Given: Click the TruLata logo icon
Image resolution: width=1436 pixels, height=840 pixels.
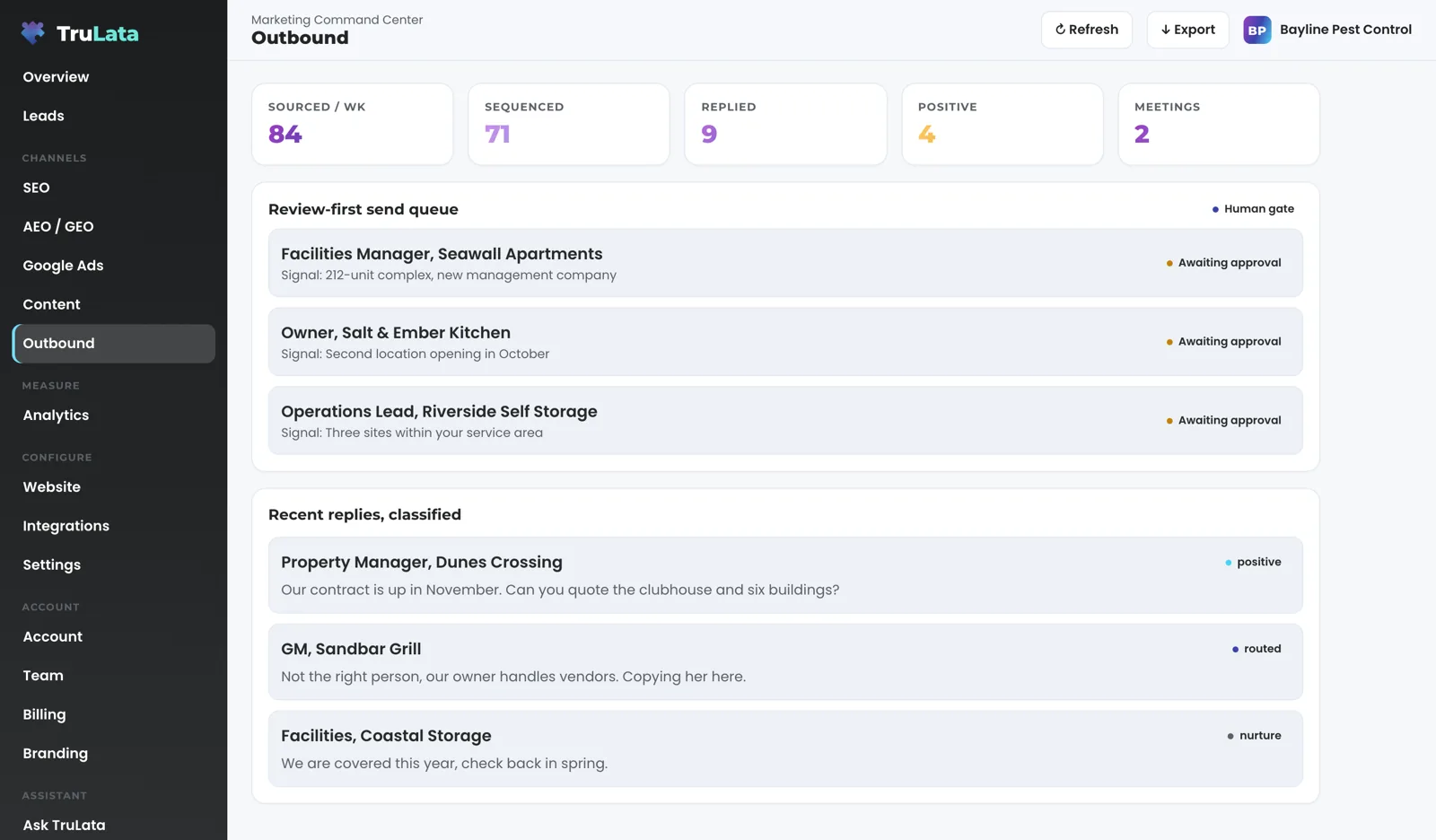Looking at the screenshot, I should pyautogui.click(x=33, y=33).
